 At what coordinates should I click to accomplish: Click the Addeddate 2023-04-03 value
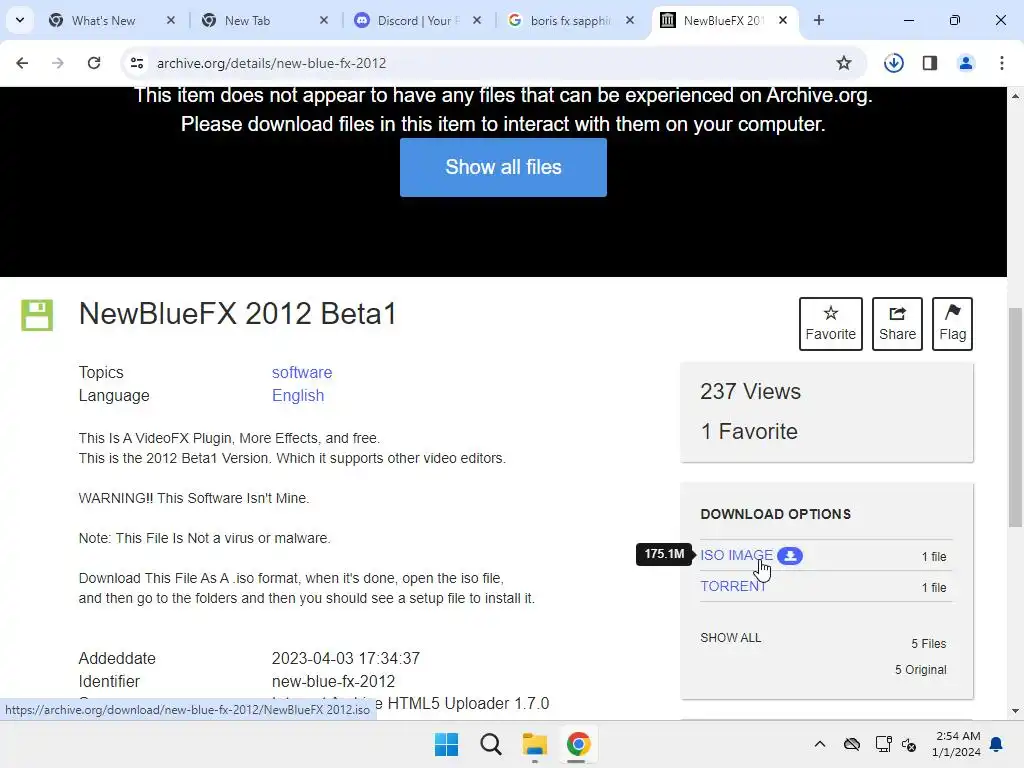coord(345,658)
